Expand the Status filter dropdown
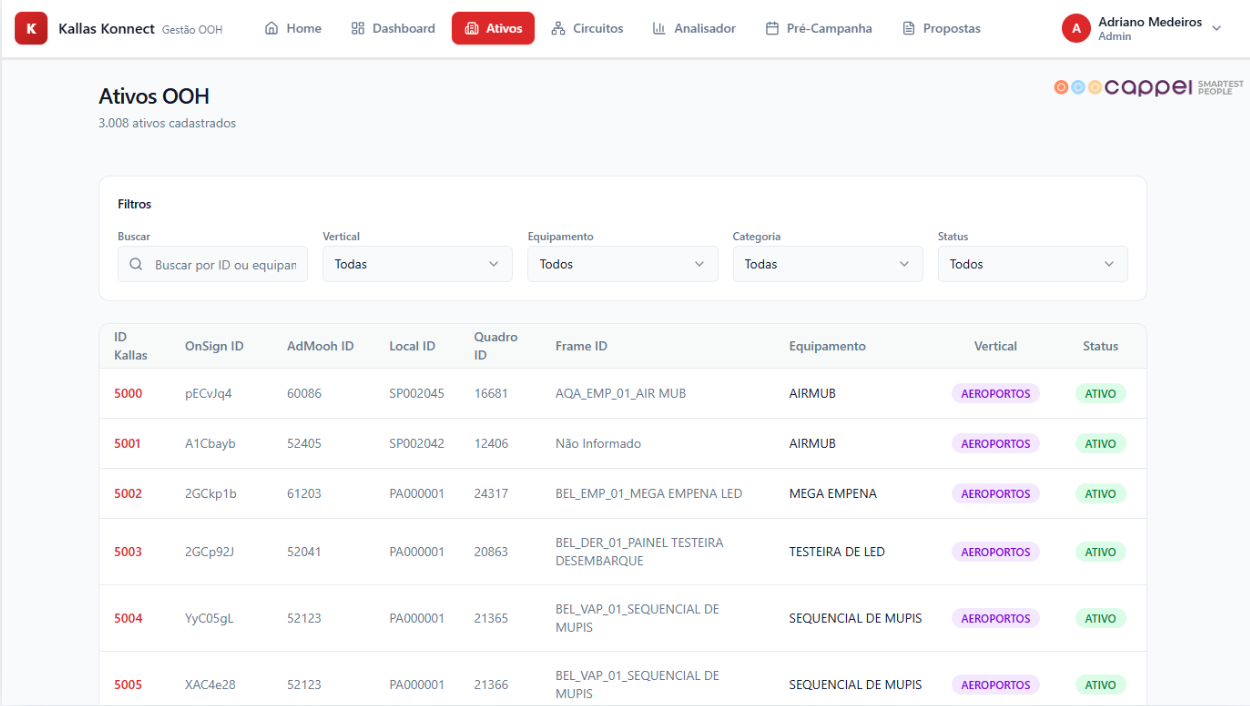 coord(1032,264)
